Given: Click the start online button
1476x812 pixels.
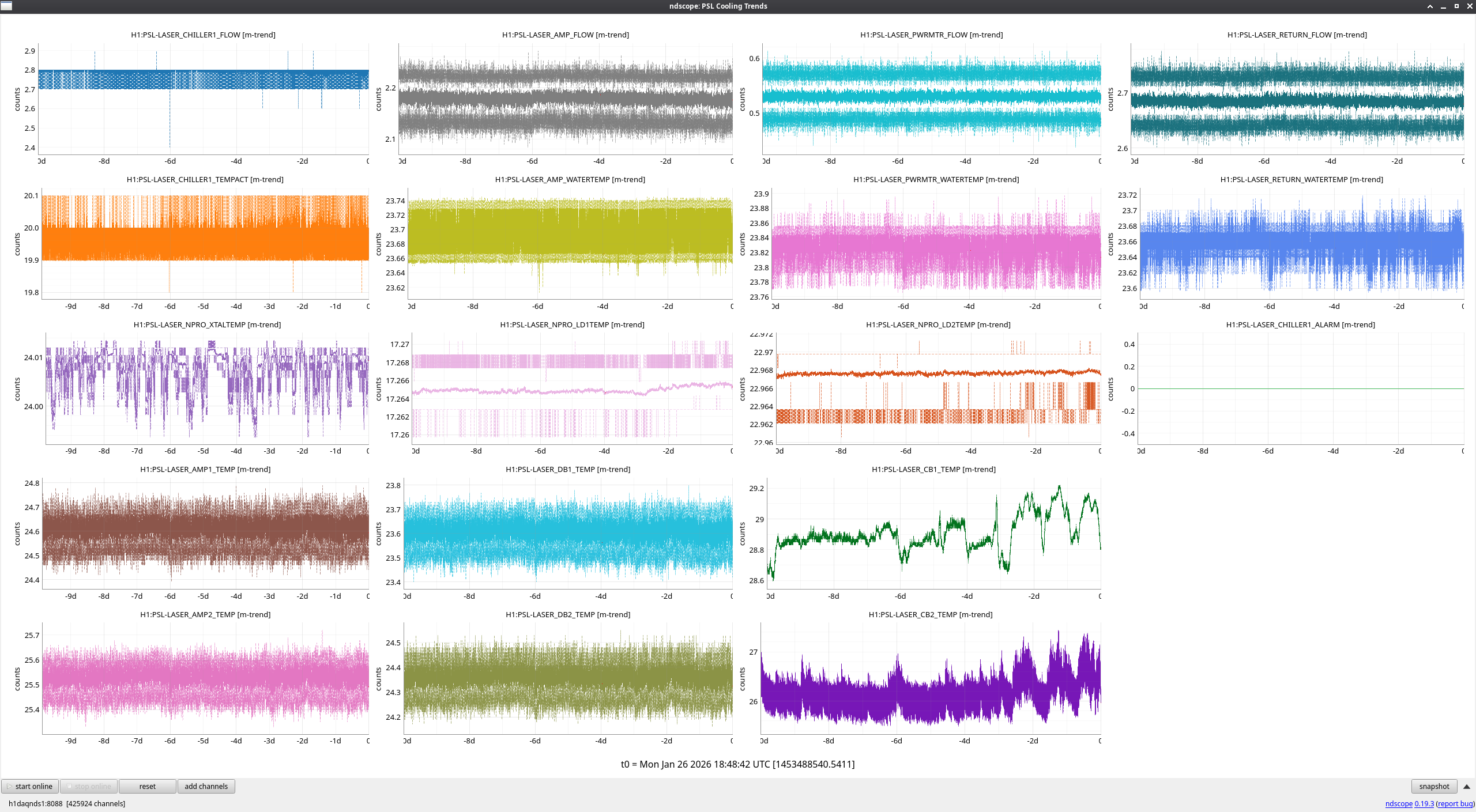Looking at the screenshot, I should [x=30, y=786].
